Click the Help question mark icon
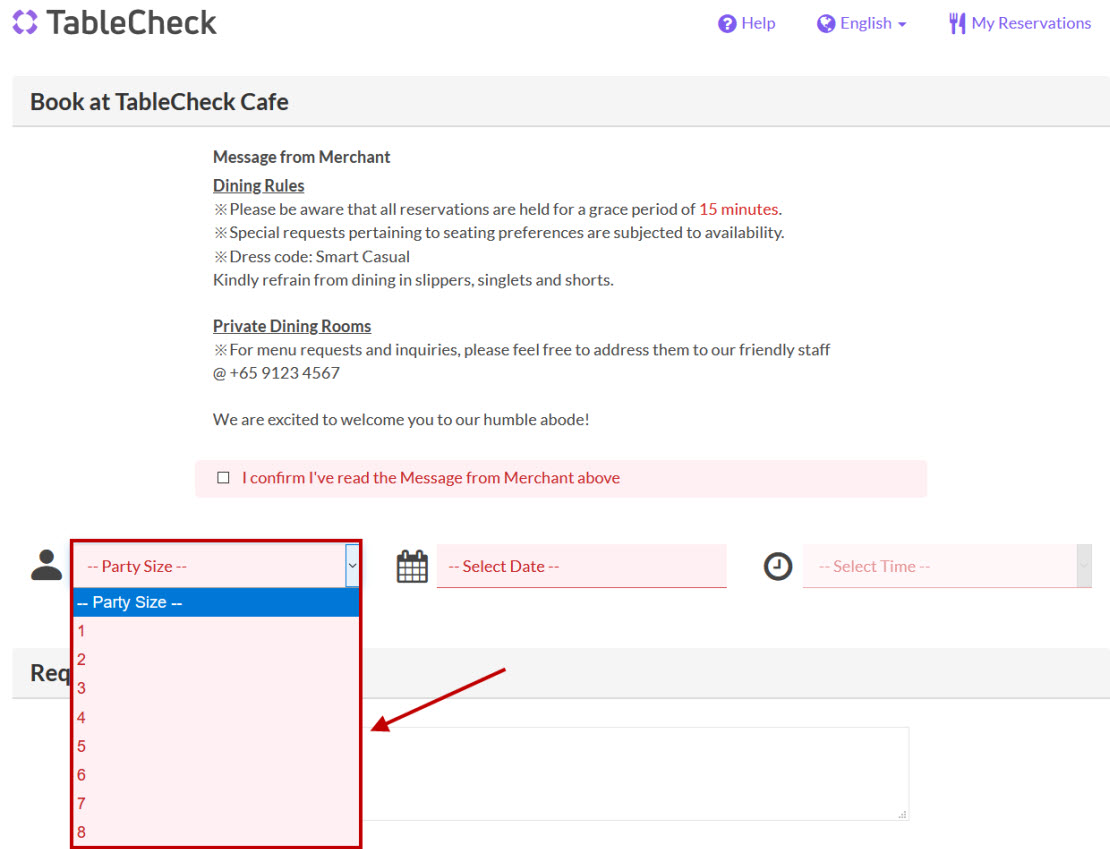The height and width of the screenshot is (849, 1110). point(726,23)
